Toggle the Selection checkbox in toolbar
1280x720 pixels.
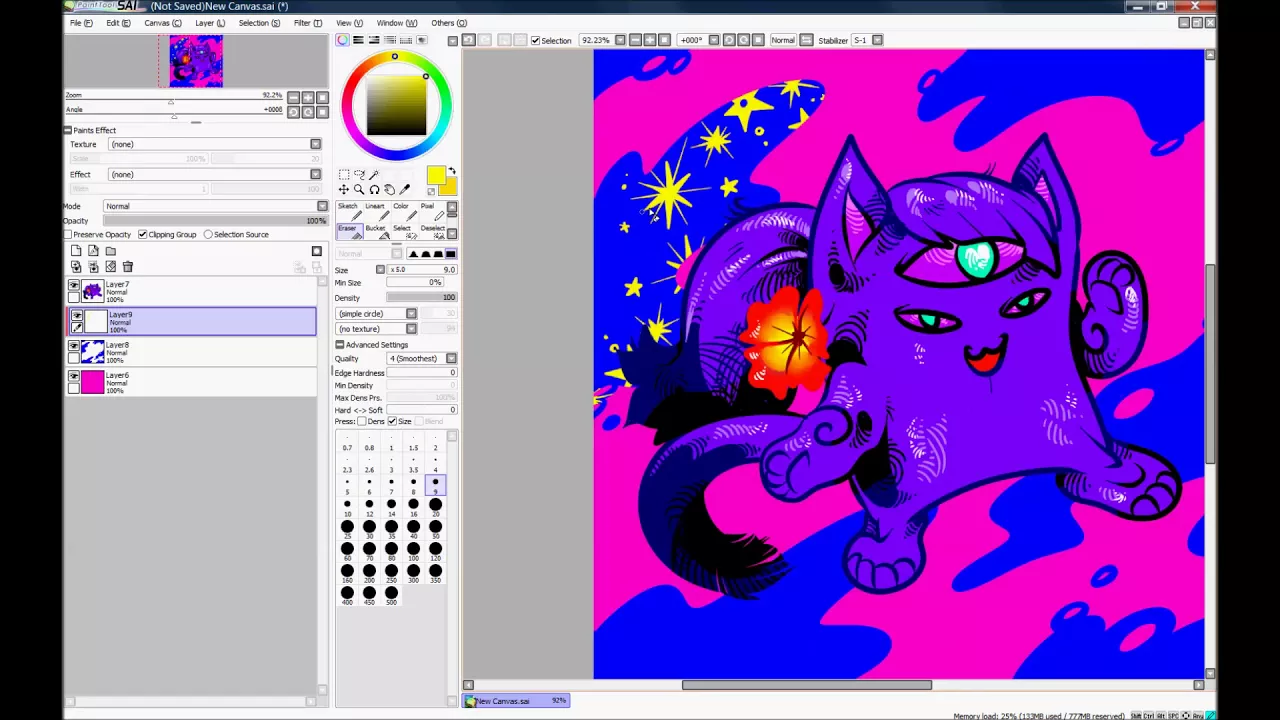[536, 40]
